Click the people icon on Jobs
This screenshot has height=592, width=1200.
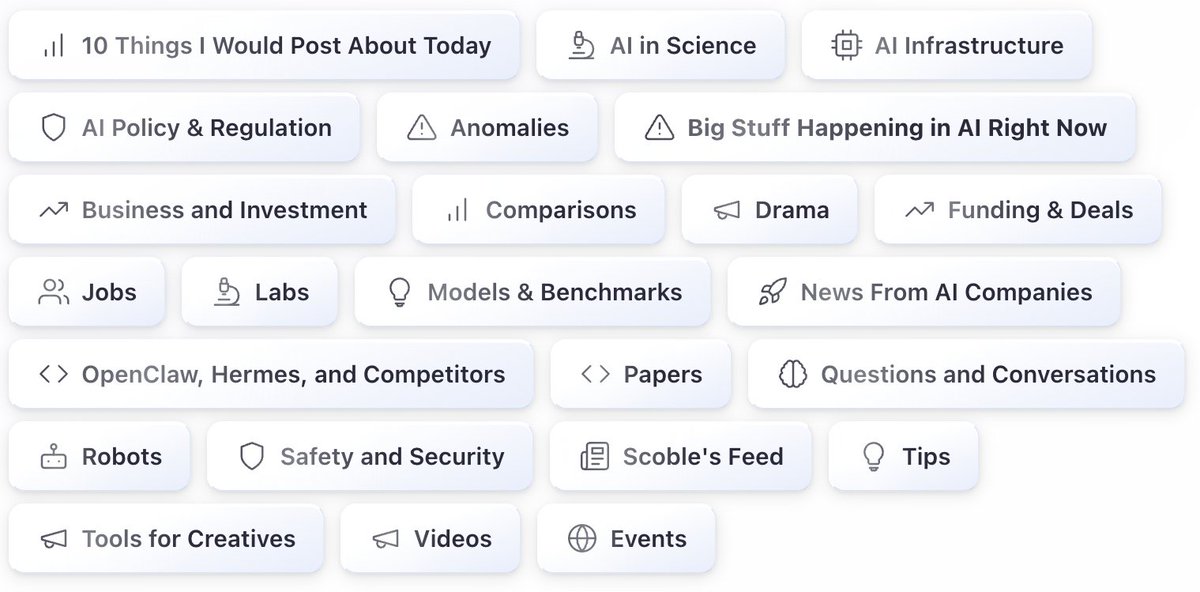click(x=53, y=292)
